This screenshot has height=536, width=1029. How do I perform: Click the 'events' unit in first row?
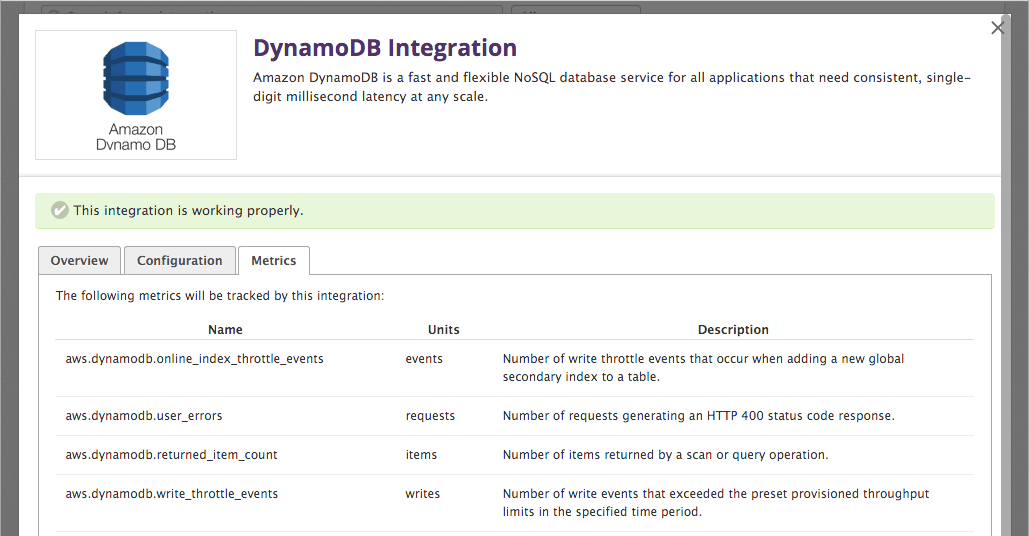pyautogui.click(x=424, y=358)
